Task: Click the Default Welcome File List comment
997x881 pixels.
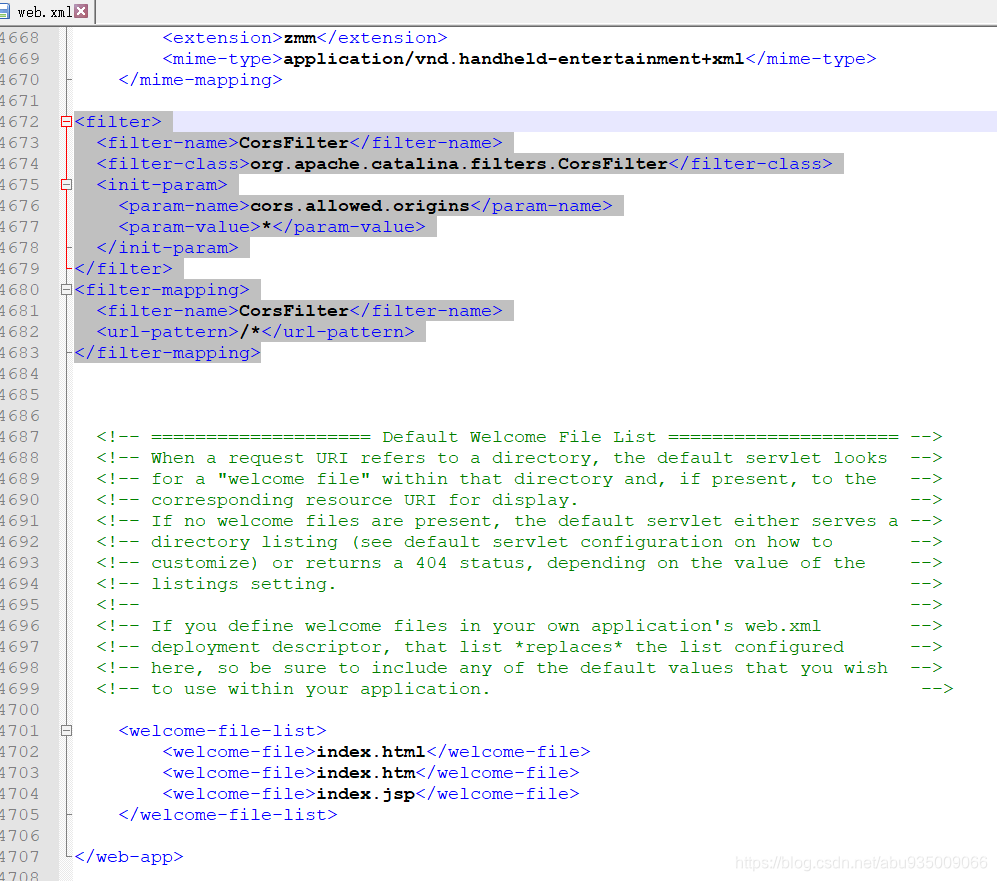Action: pyautogui.click(x=519, y=437)
